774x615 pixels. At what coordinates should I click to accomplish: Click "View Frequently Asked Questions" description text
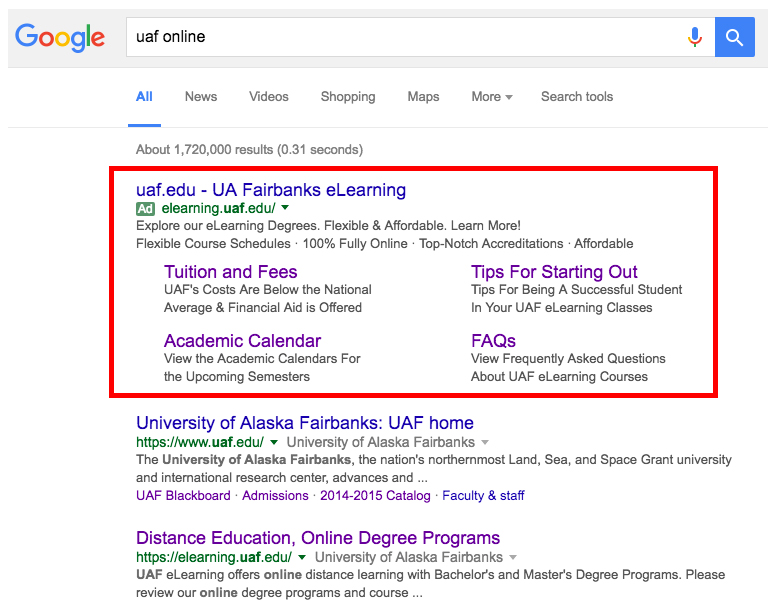tap(568, 359)
